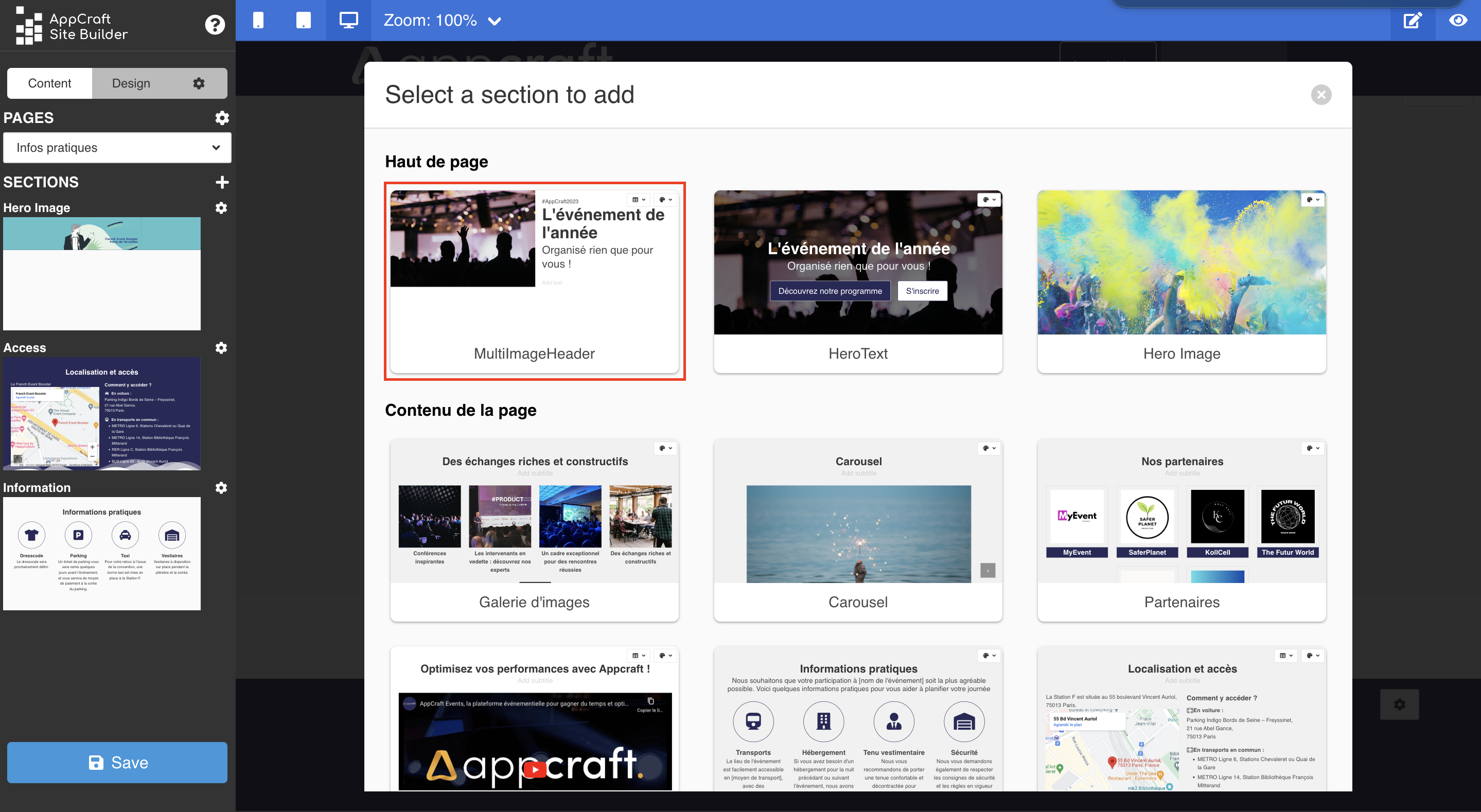Select the Galerie d'images section template
The height and width of the screenshot is (812, 1481).
(x=534, y=530)
